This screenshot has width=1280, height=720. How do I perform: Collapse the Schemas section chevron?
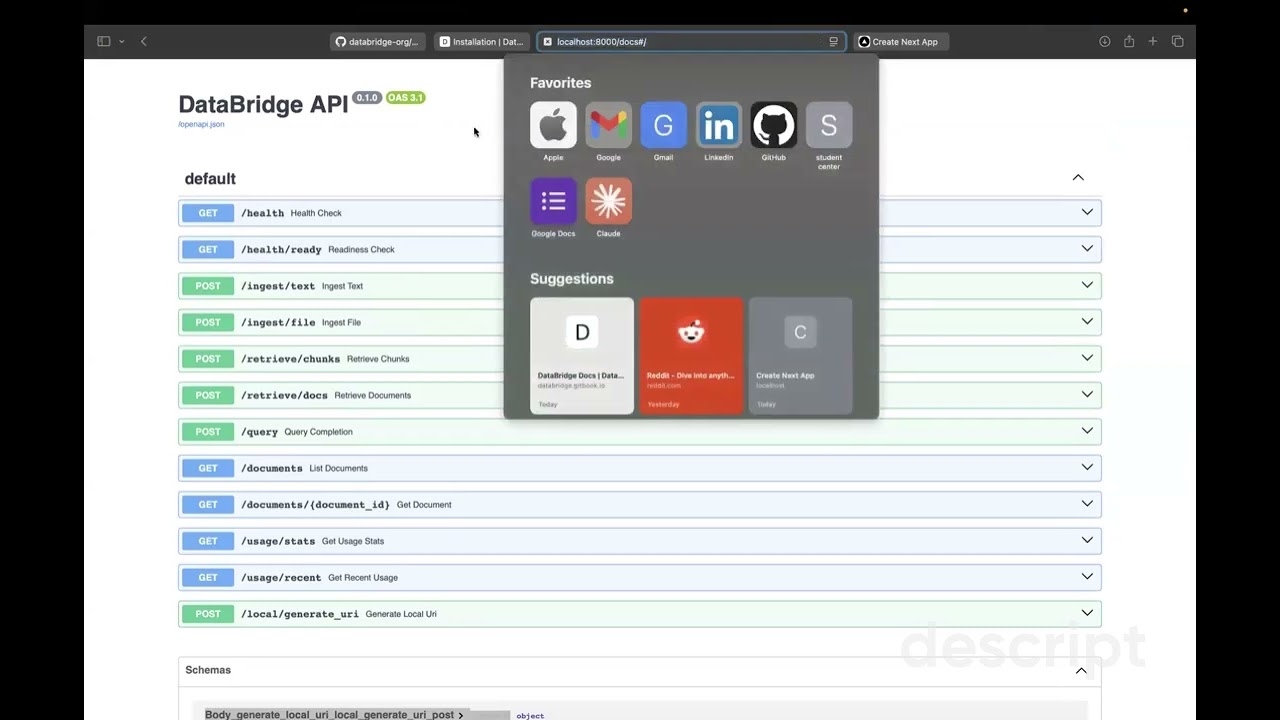(x=1081, y=670)
